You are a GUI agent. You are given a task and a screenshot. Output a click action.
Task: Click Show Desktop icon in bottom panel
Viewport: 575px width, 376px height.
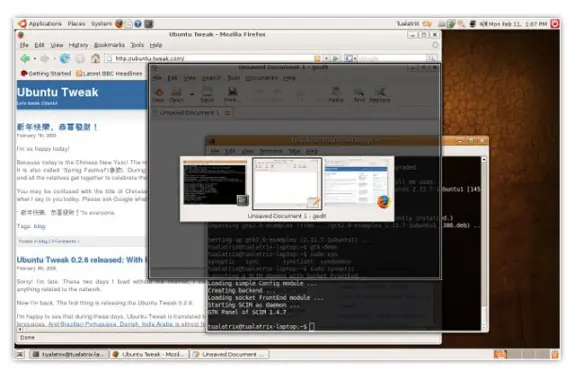pos(20,354)
